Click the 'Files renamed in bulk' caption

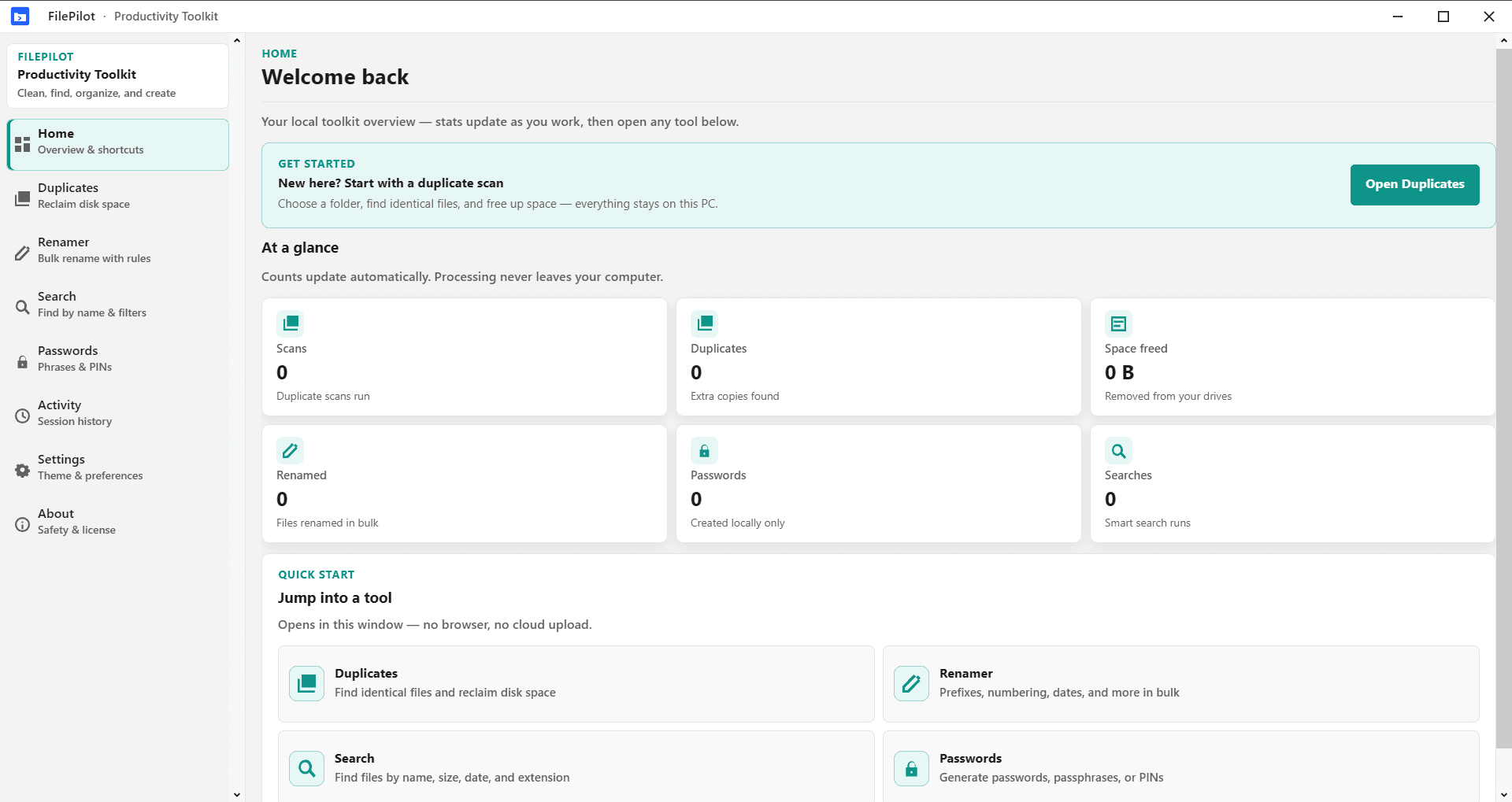pyautogui.click(x=328, y=523)
